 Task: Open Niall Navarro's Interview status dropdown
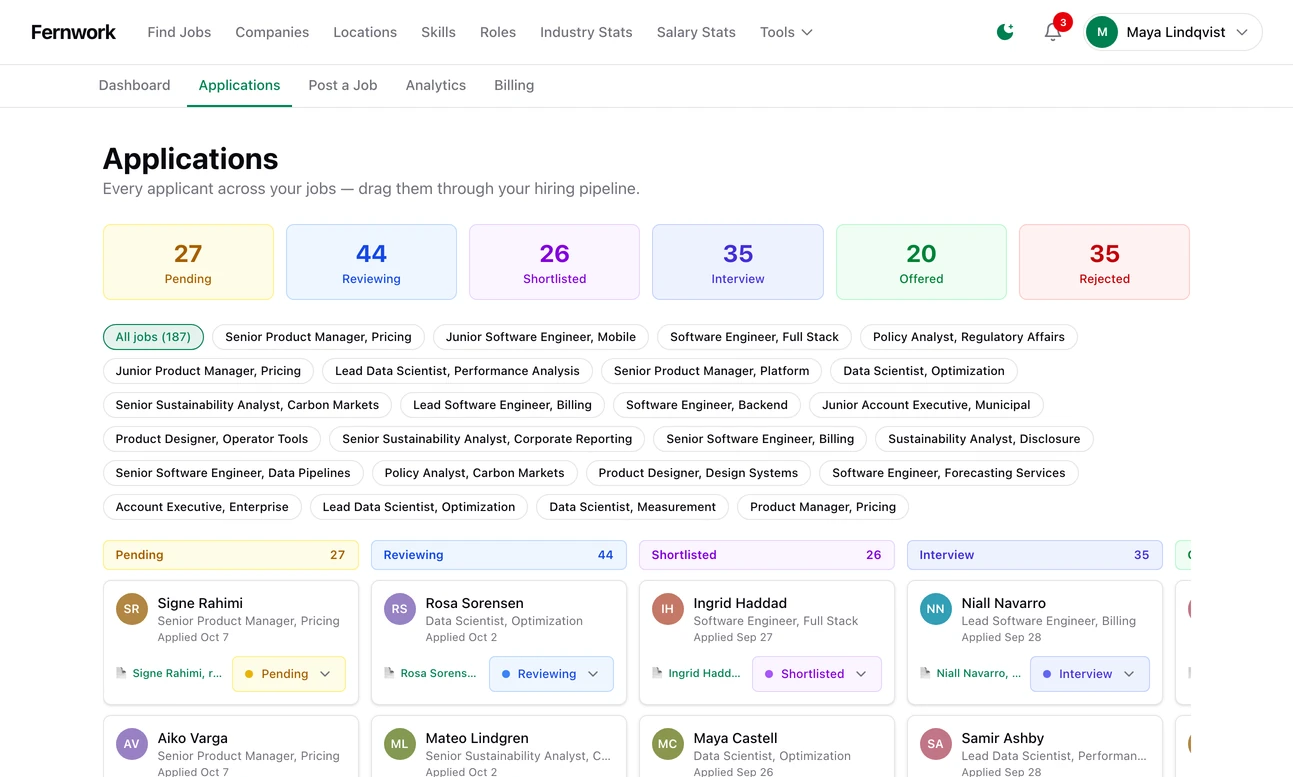point(1090,674)
